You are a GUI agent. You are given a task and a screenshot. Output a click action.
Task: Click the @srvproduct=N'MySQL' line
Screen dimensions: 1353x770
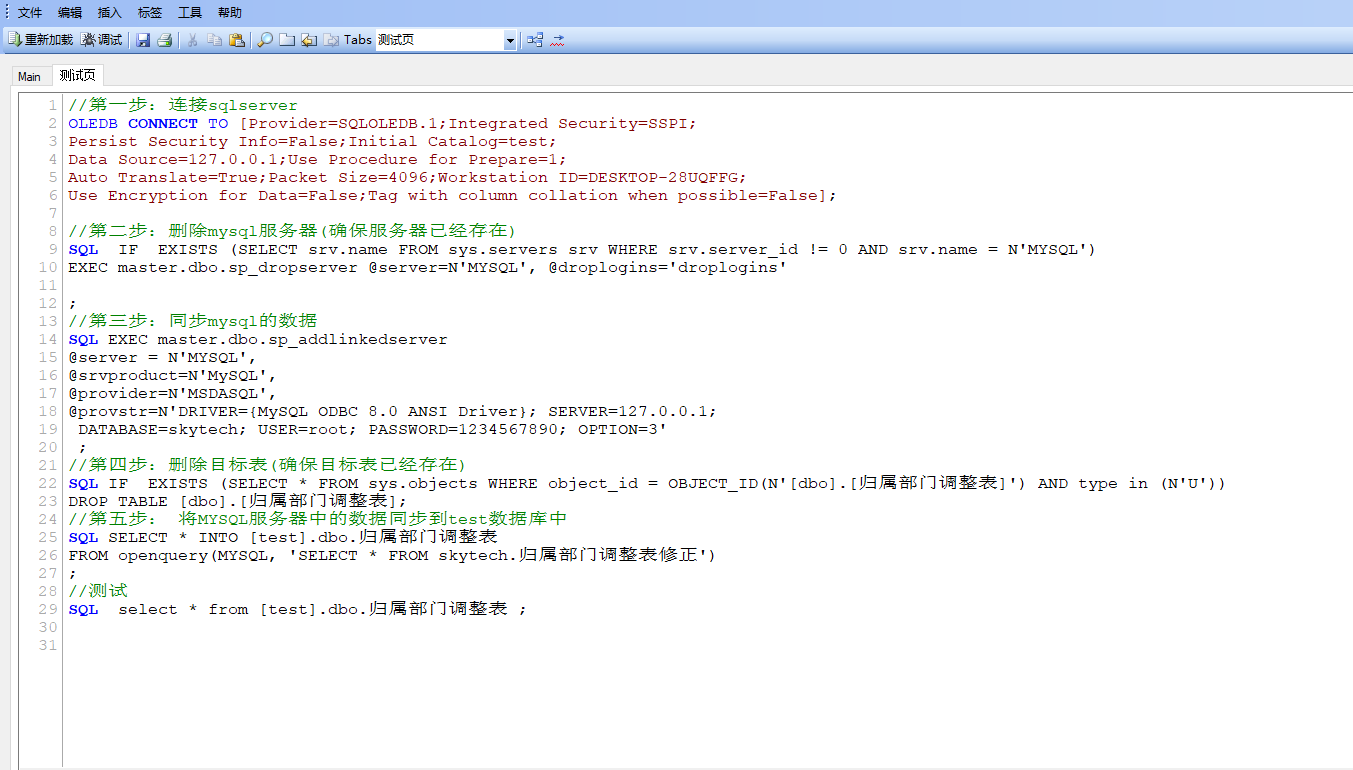click(x=172, y=375)
